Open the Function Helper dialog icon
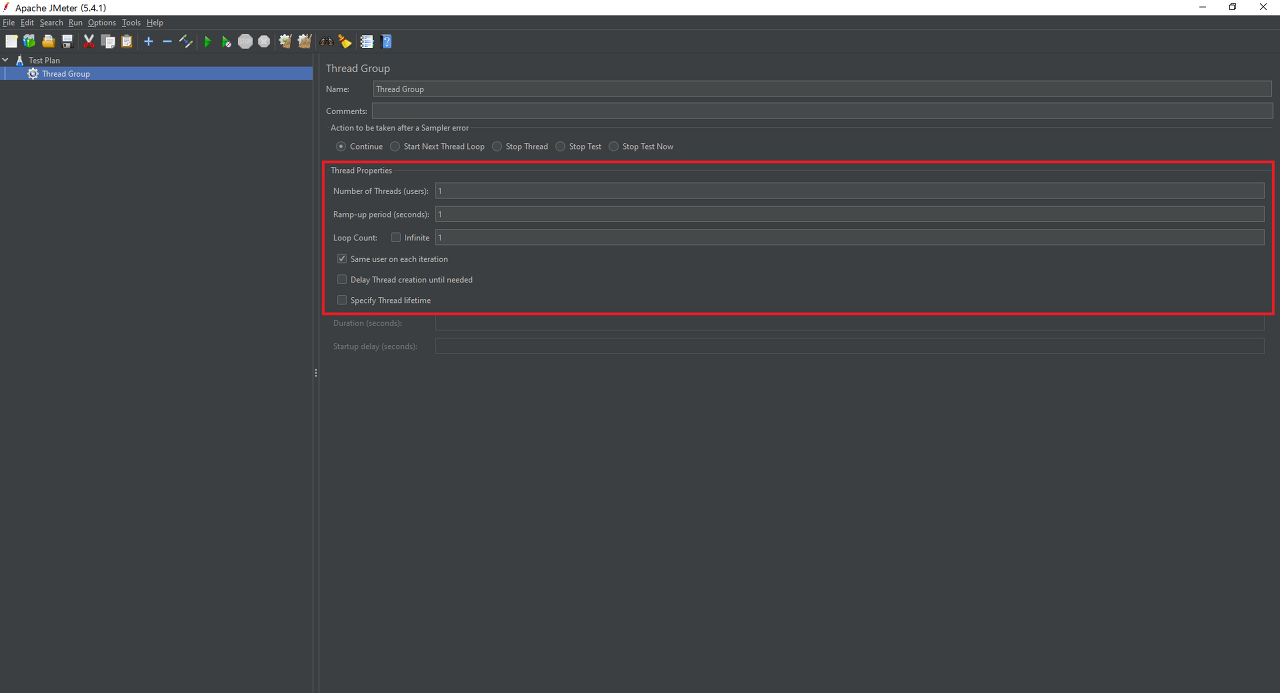The width and height of the screenshot is (1280, 693). [367, 41]
